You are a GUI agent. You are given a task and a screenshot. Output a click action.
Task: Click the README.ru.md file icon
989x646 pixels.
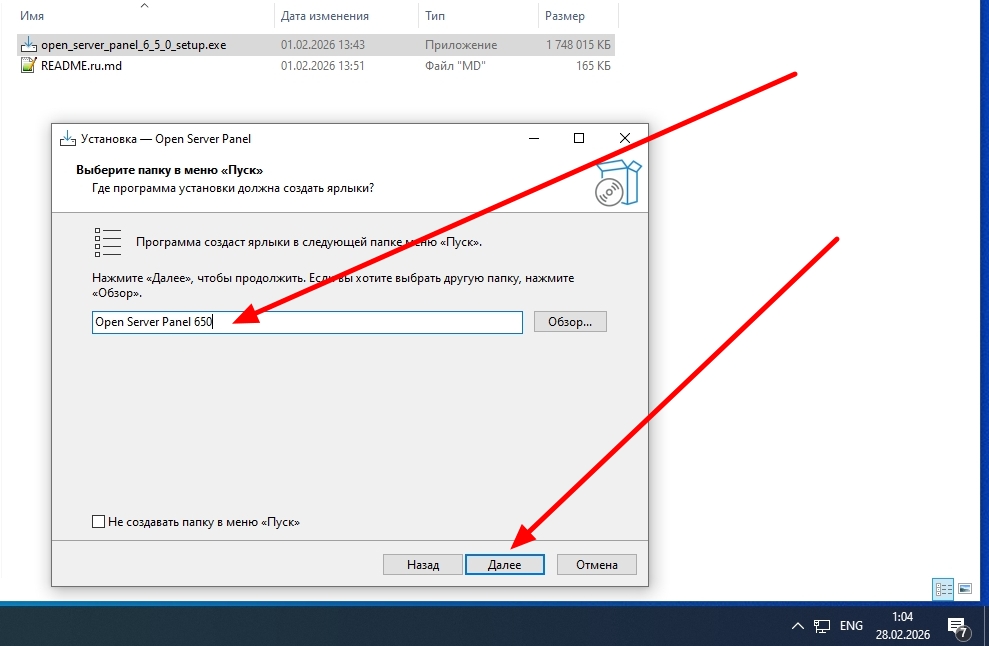point(28,66)
